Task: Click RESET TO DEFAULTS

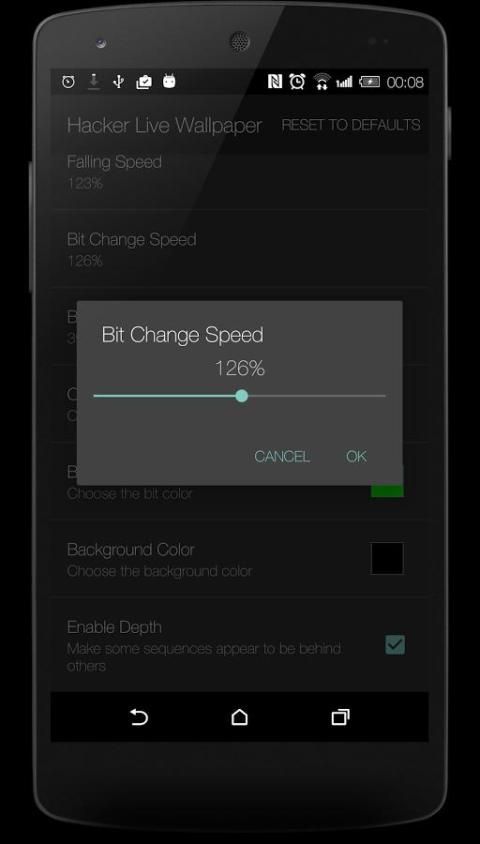Action: (351, 125)
